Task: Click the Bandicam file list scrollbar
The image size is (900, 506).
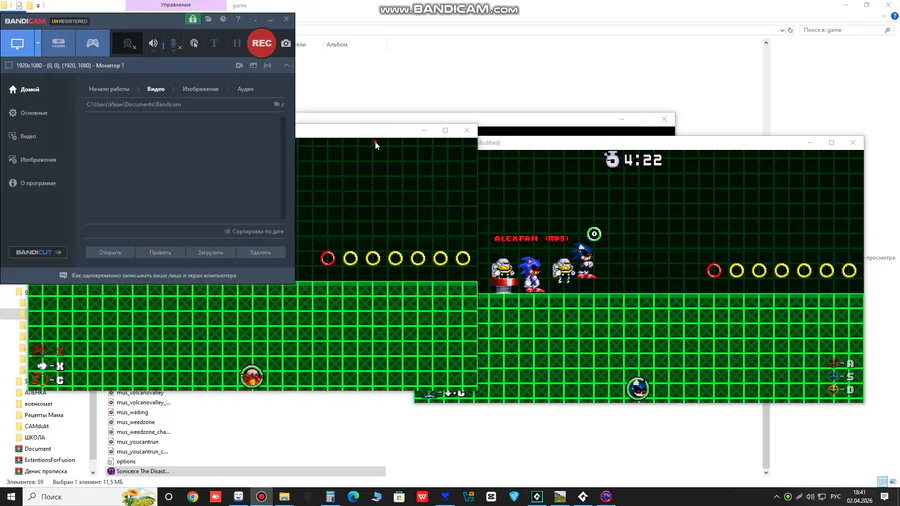Action: [282, 168]
